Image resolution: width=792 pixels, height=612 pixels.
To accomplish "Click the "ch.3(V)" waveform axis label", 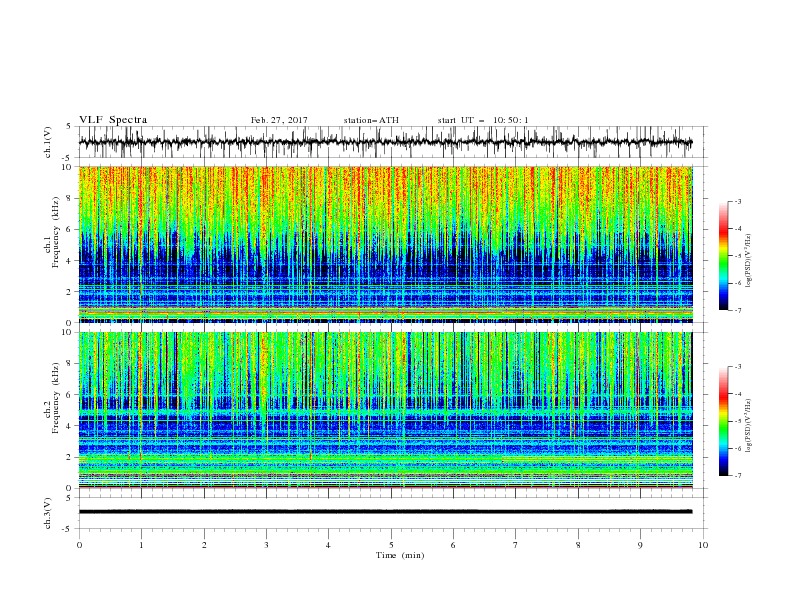I will point(48,513).
